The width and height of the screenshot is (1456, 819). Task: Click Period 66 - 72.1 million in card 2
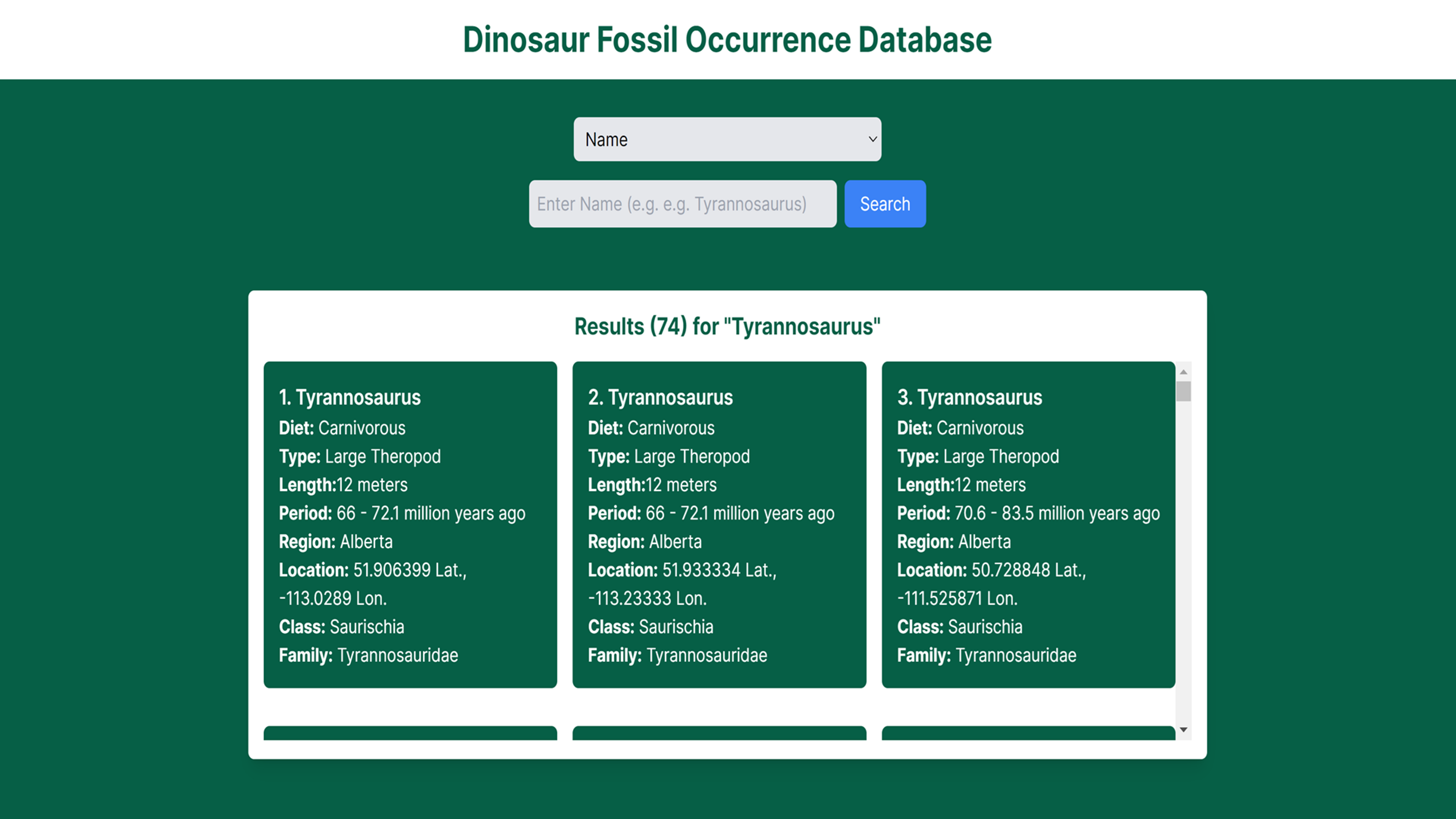pyautogui.click(x=711, y=513)
